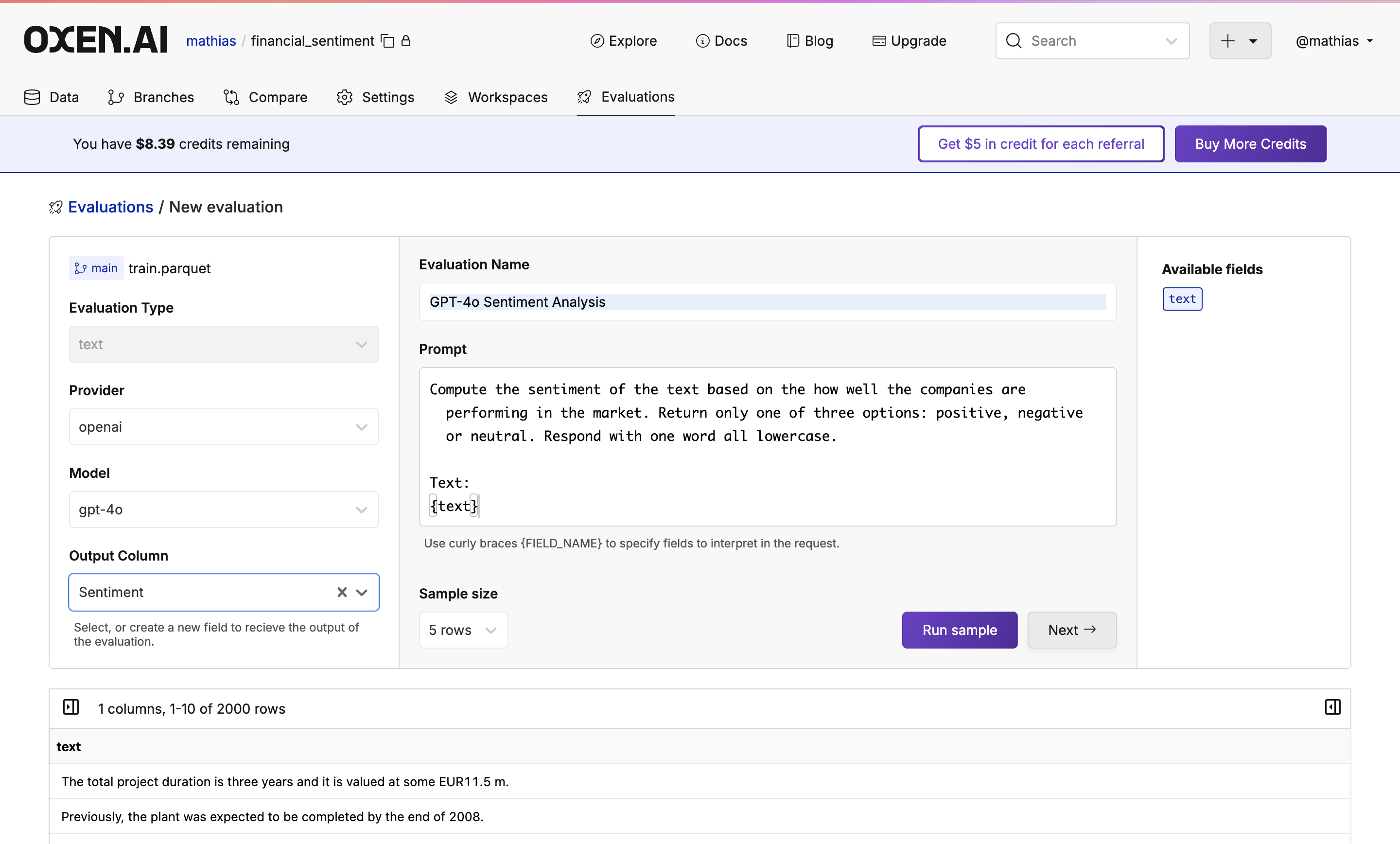Open the Compare view icon

[x=231, y=97]
